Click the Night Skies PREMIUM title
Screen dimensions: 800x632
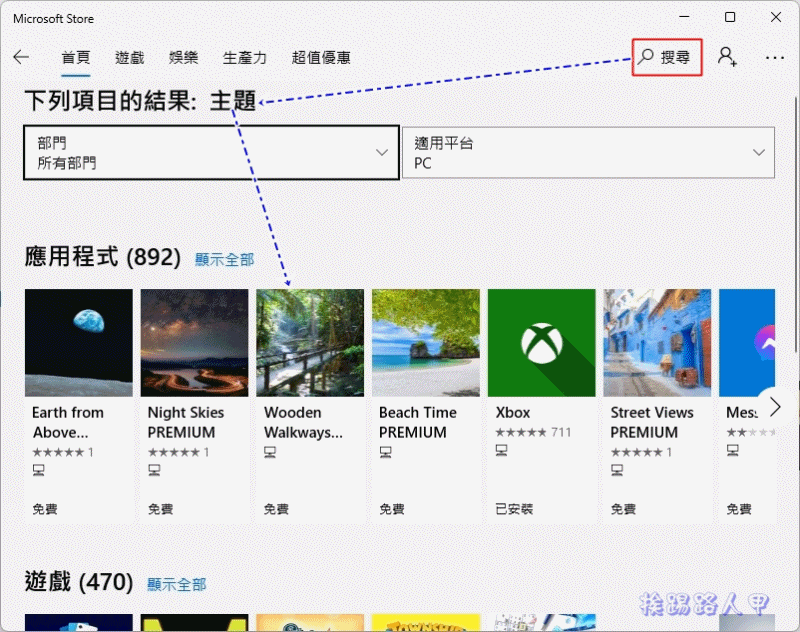coord(186,422)
